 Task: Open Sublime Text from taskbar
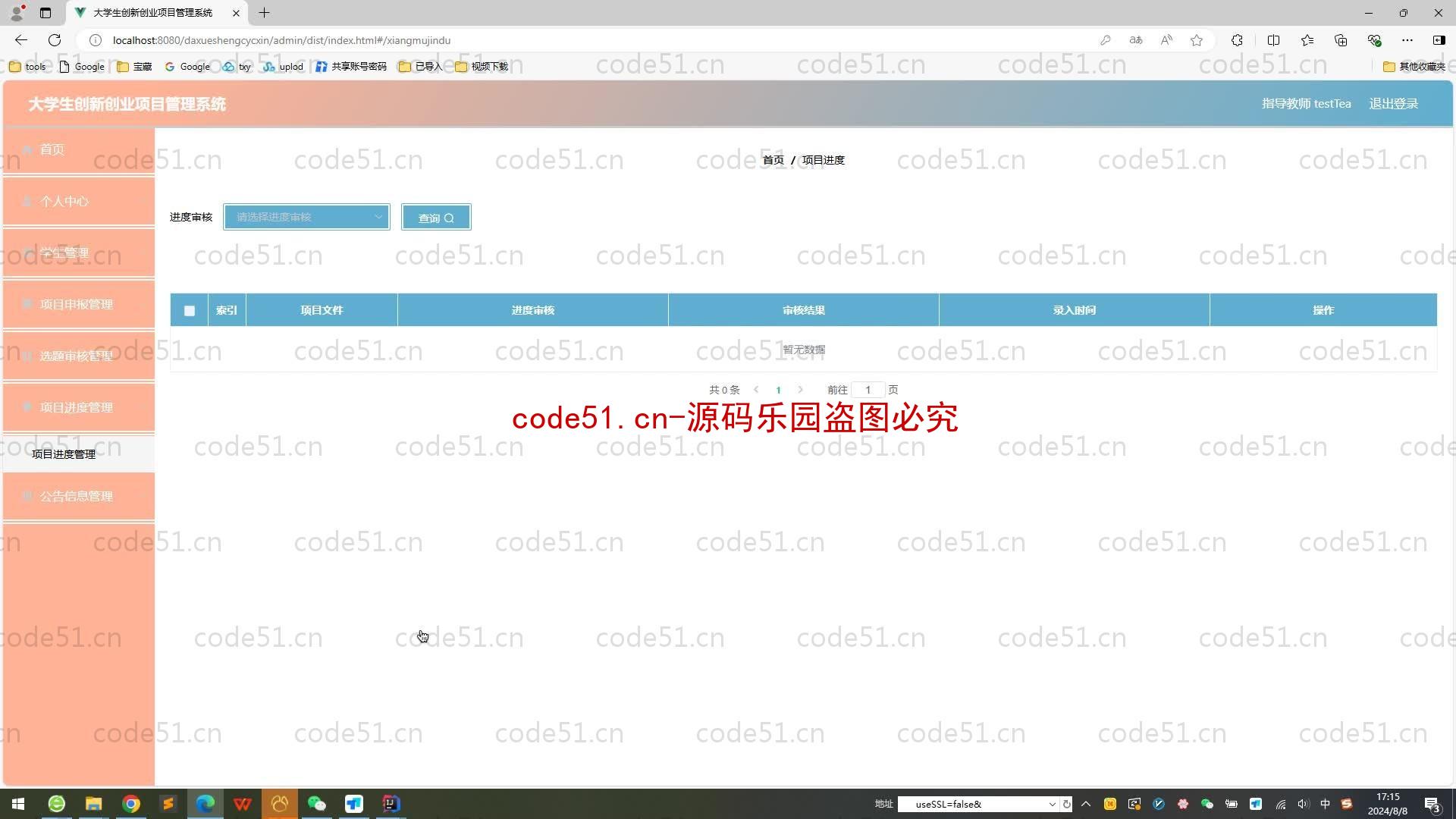coord(168,804)
